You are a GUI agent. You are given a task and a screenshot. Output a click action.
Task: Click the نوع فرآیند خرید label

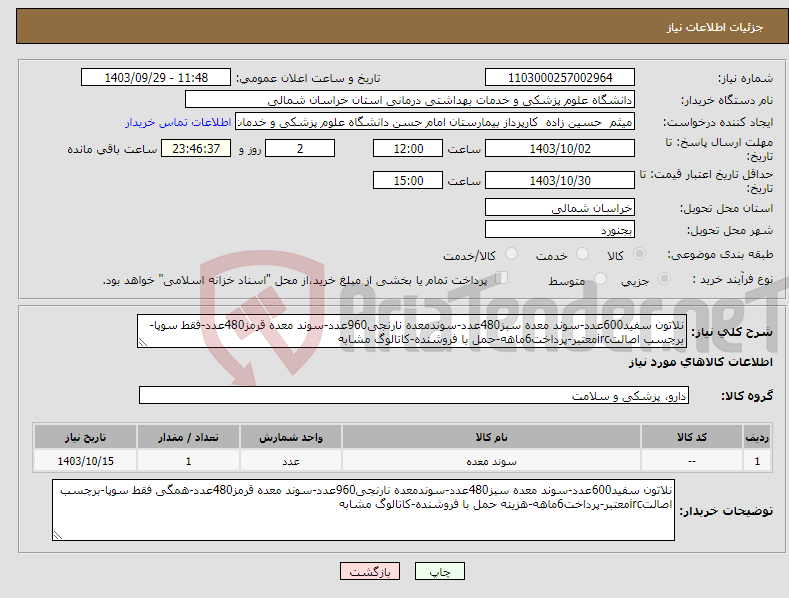point(733,279)
